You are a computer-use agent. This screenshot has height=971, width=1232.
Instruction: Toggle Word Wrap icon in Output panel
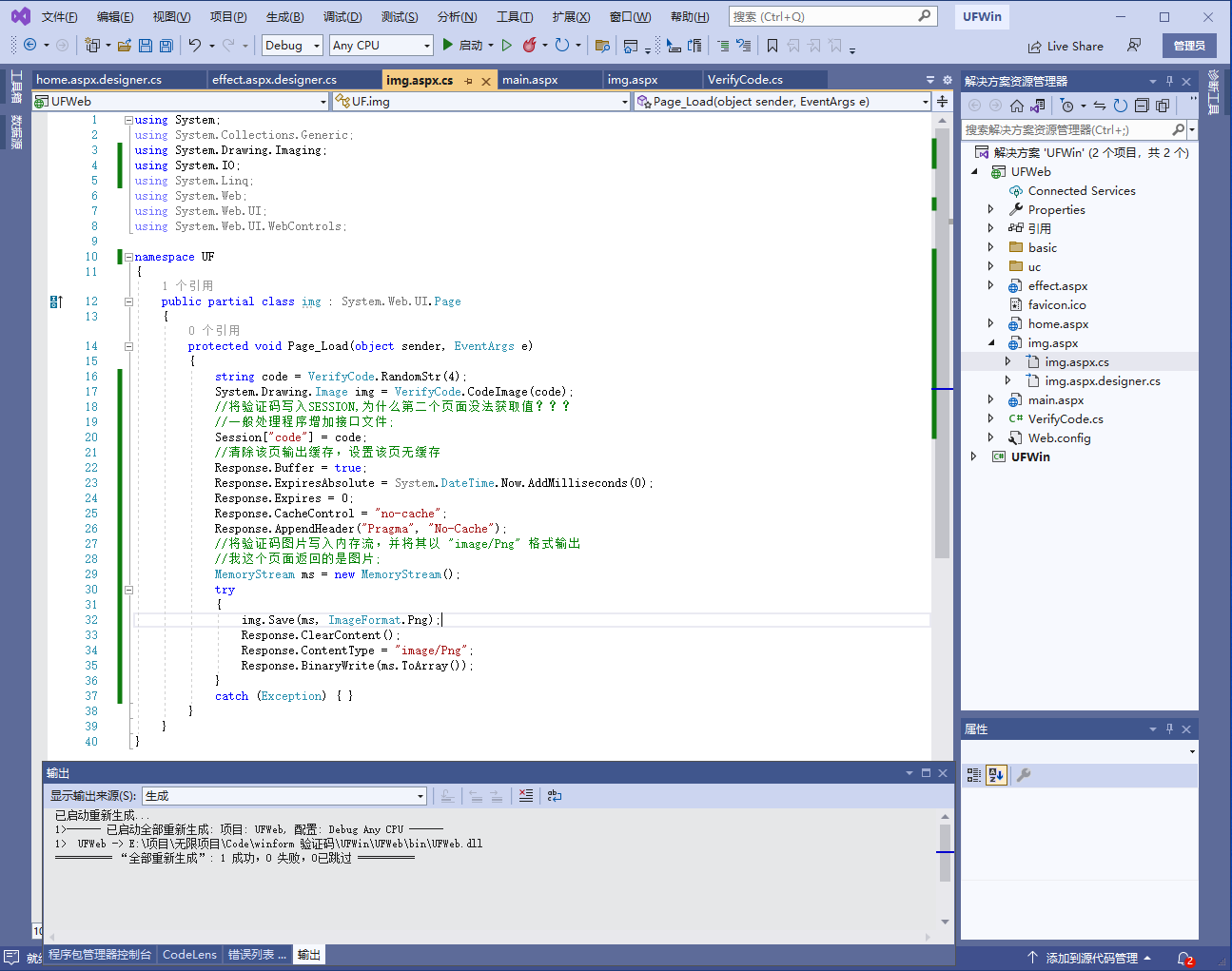pos(555,796)
